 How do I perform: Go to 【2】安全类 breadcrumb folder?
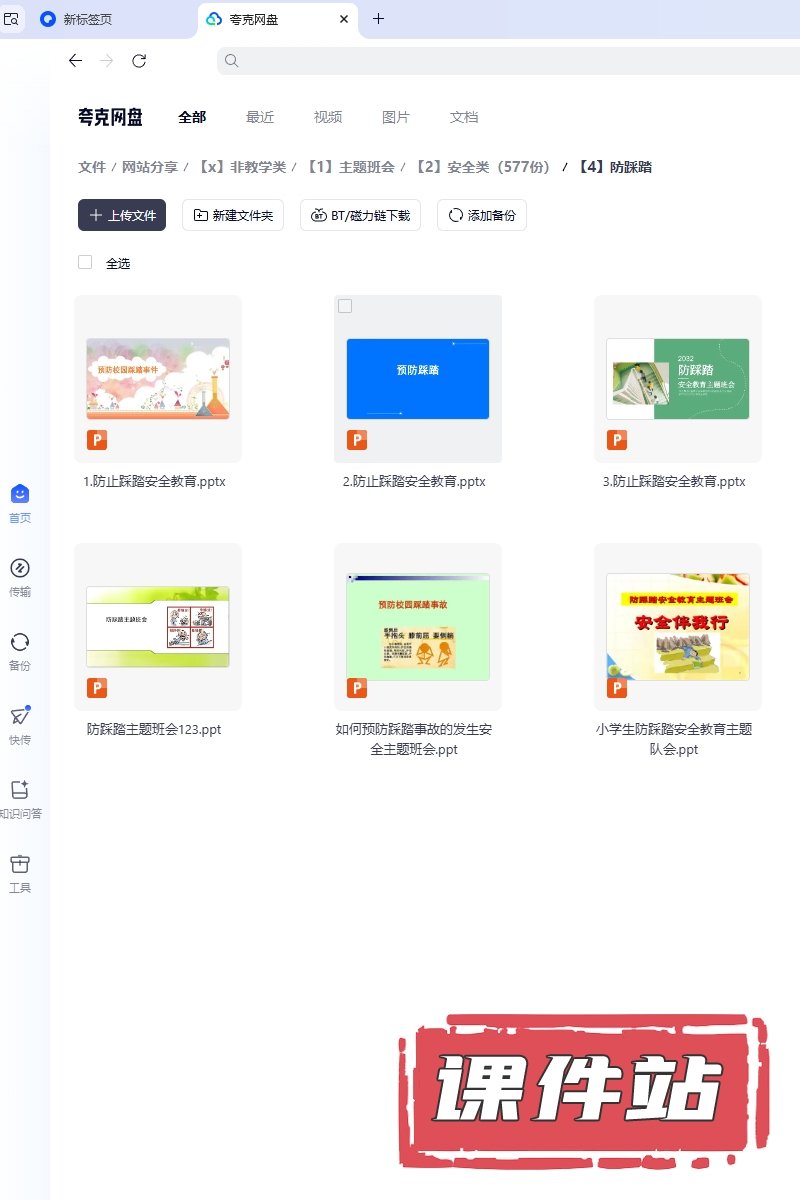tap(482, 167)
